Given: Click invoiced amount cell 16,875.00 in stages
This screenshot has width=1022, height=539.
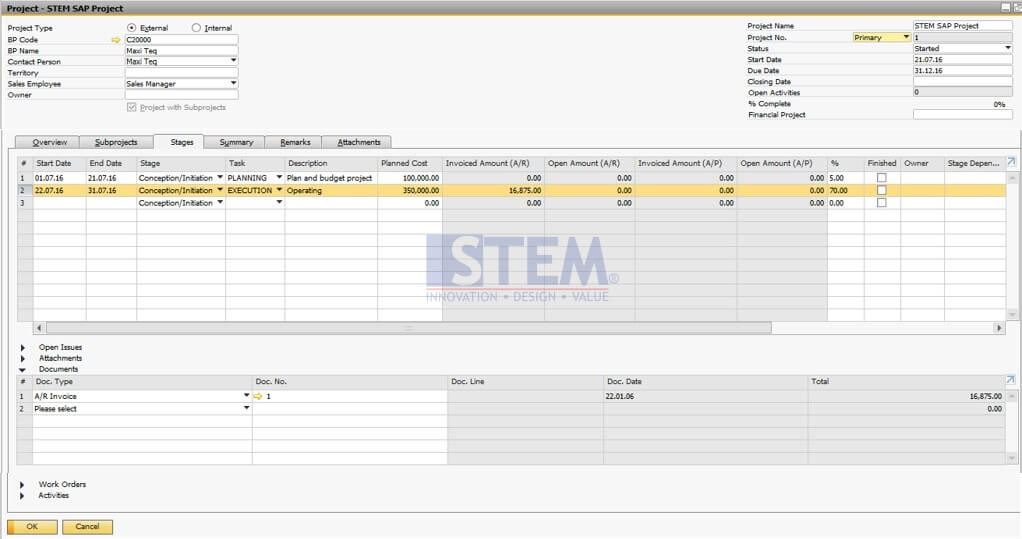Looking at the screenshot, I should (x=493, y=190).
